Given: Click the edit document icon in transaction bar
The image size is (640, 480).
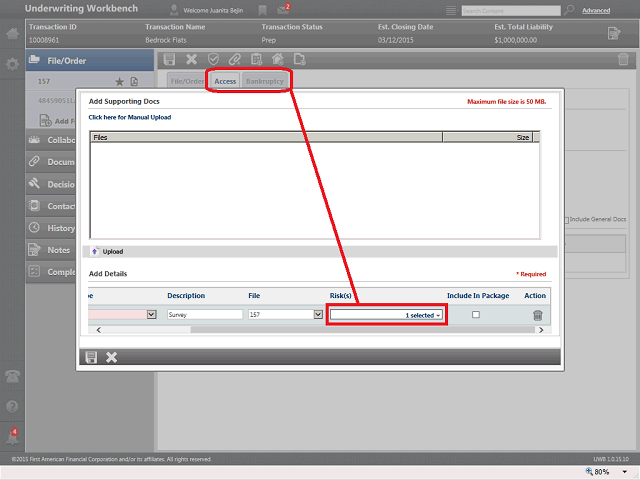Looking at the screenshot, I should point(614,33).
